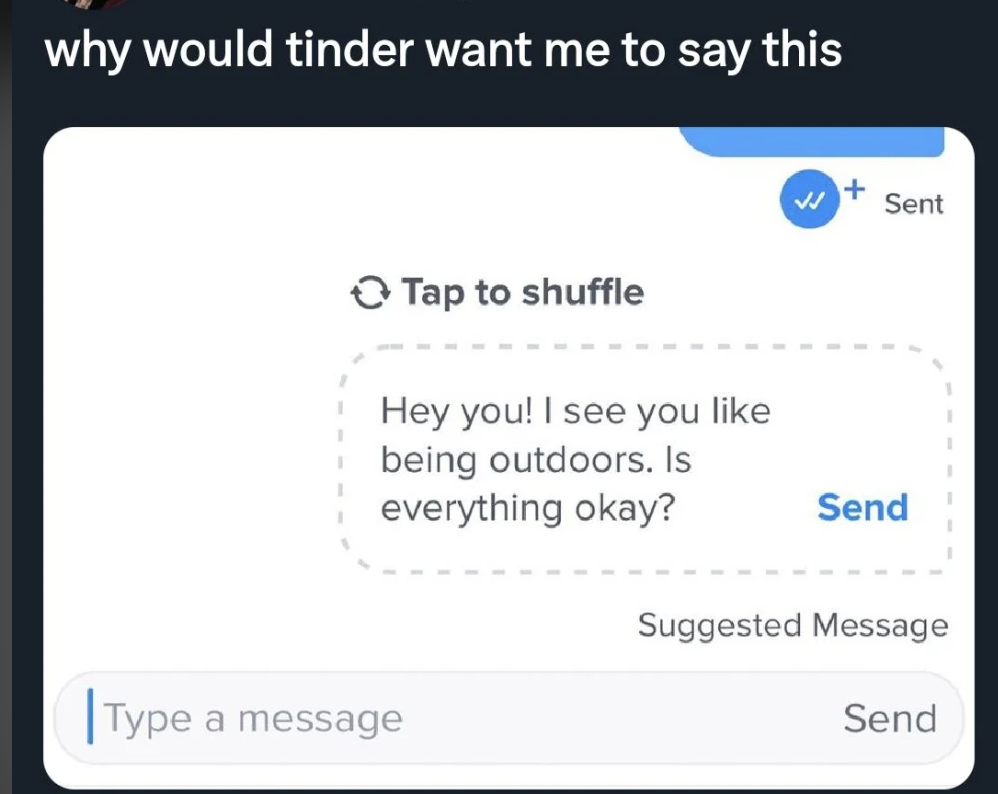The width and height of the screenshot is (998, 794).
Task: Click the word "Message" in Suggested Message caption
Action: pos(880,626)
